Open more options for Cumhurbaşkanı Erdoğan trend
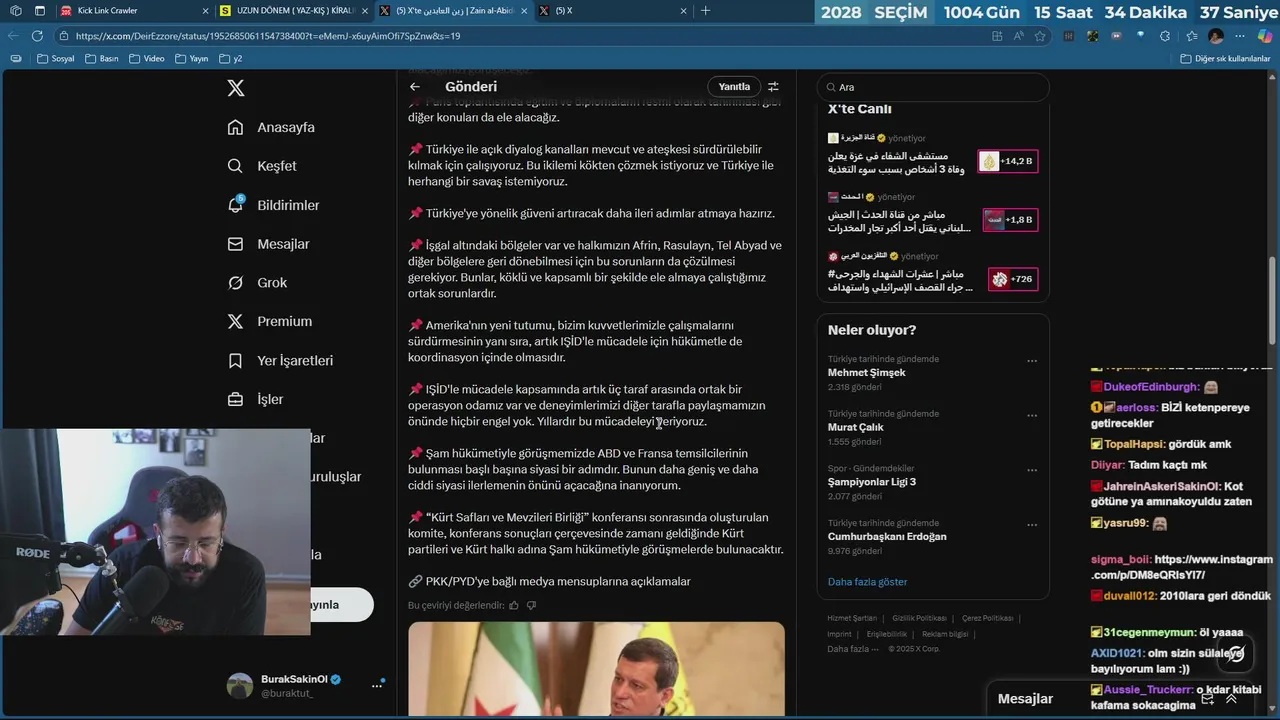The image size is (1280, 720). (1032, 525)
